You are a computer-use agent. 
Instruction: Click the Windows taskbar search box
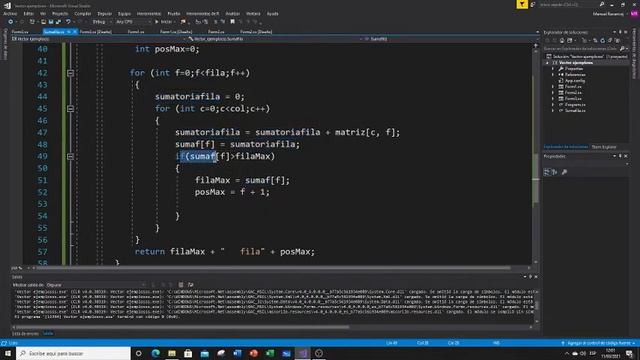[x=73, y=353]
